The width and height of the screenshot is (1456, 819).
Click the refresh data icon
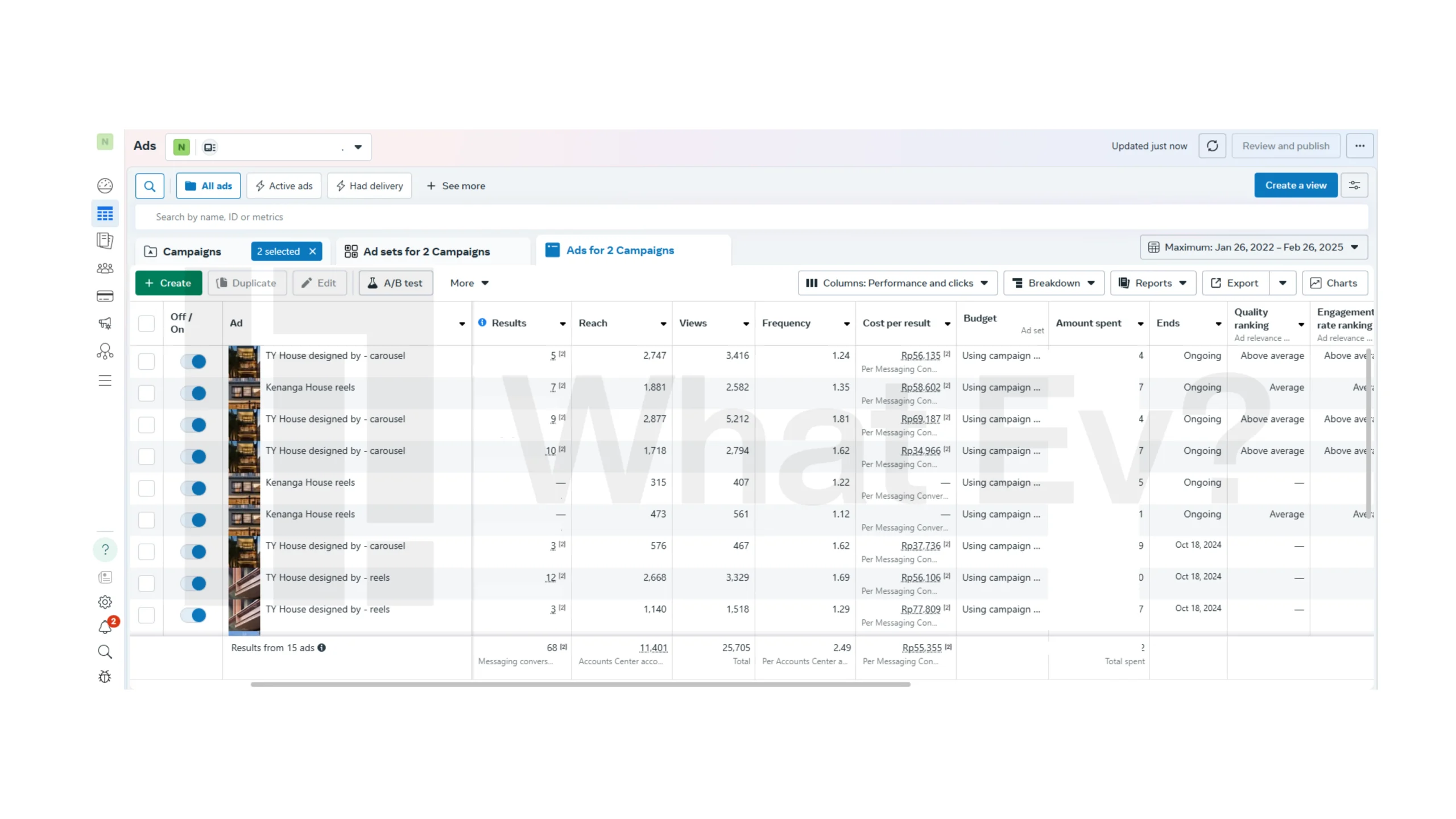(1211, 146)
